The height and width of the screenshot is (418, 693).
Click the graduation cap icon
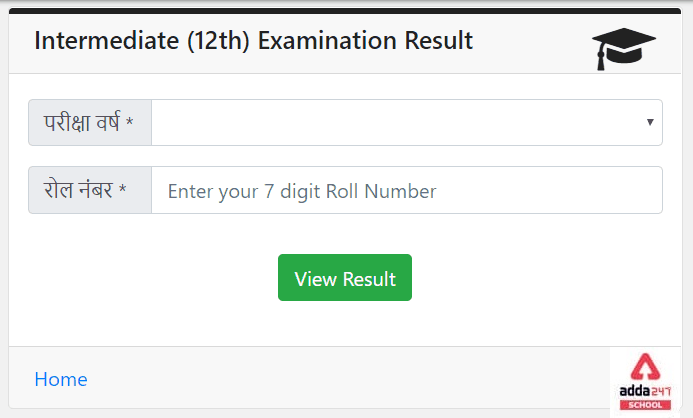624,49
